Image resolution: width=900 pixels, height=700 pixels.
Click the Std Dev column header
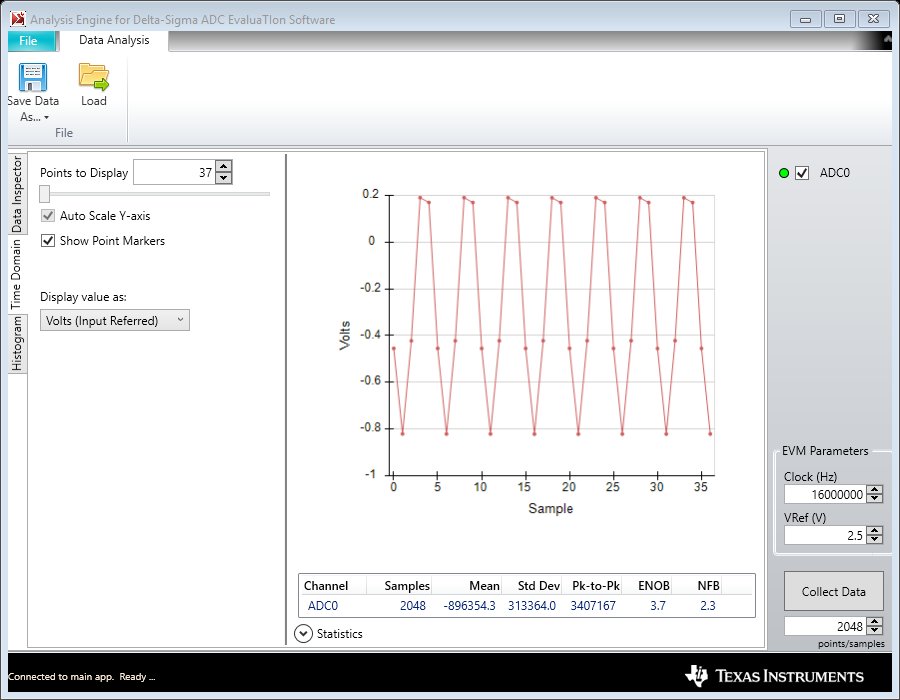click(x=538, y=585)
